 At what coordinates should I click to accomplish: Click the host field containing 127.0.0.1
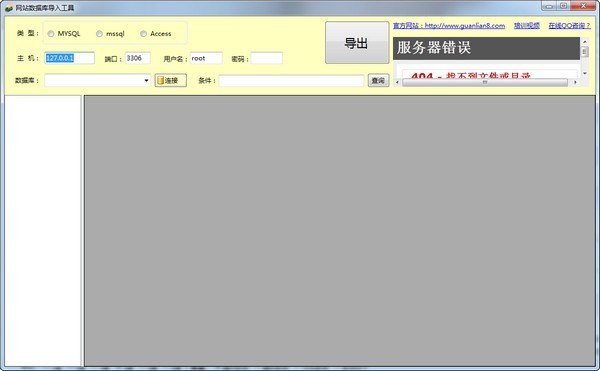pyautogui.click(x=69, y=58)
